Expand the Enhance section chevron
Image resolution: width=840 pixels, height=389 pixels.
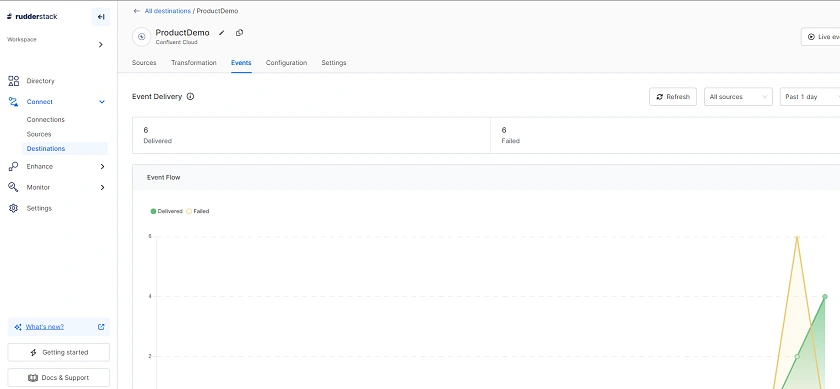coord(102,167)
